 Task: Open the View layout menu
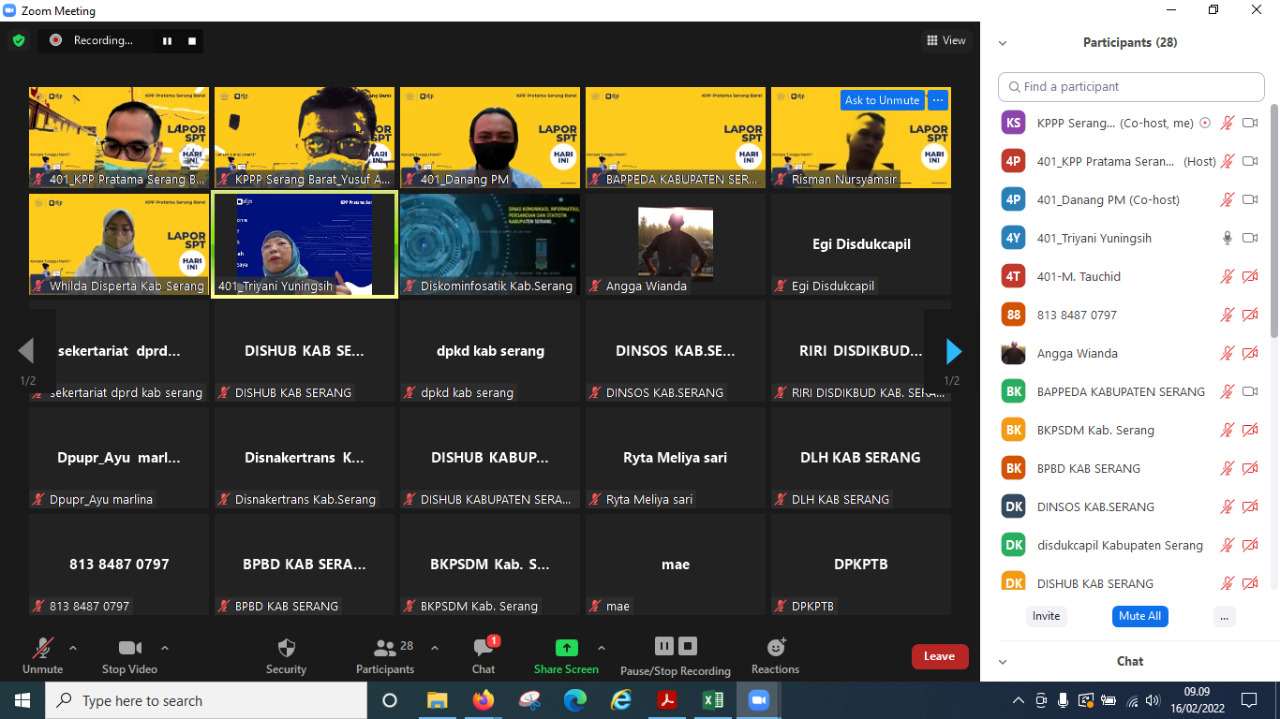pos(945,41)
